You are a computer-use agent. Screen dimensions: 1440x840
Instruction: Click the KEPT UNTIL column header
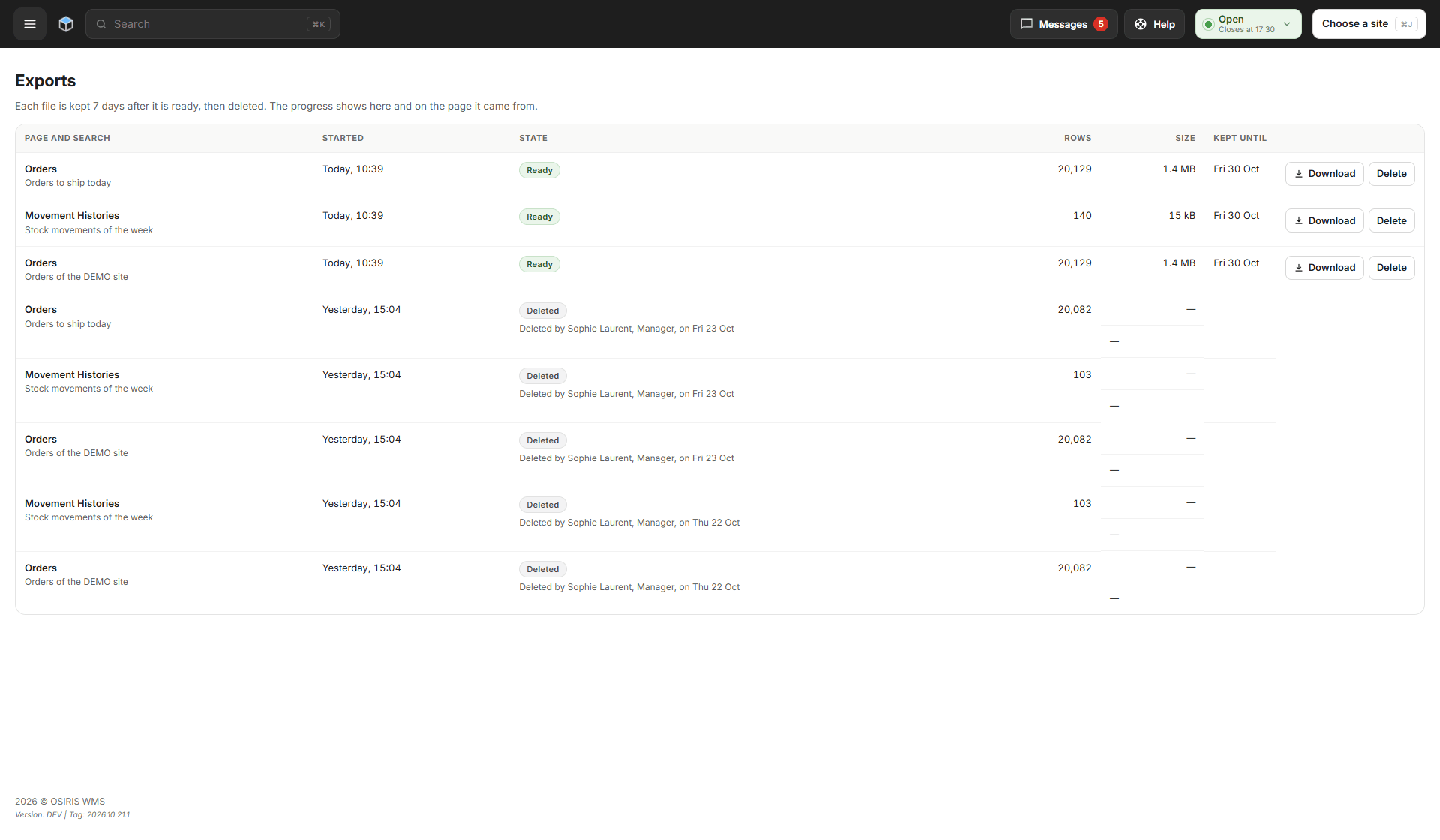tap(1240, 138)
